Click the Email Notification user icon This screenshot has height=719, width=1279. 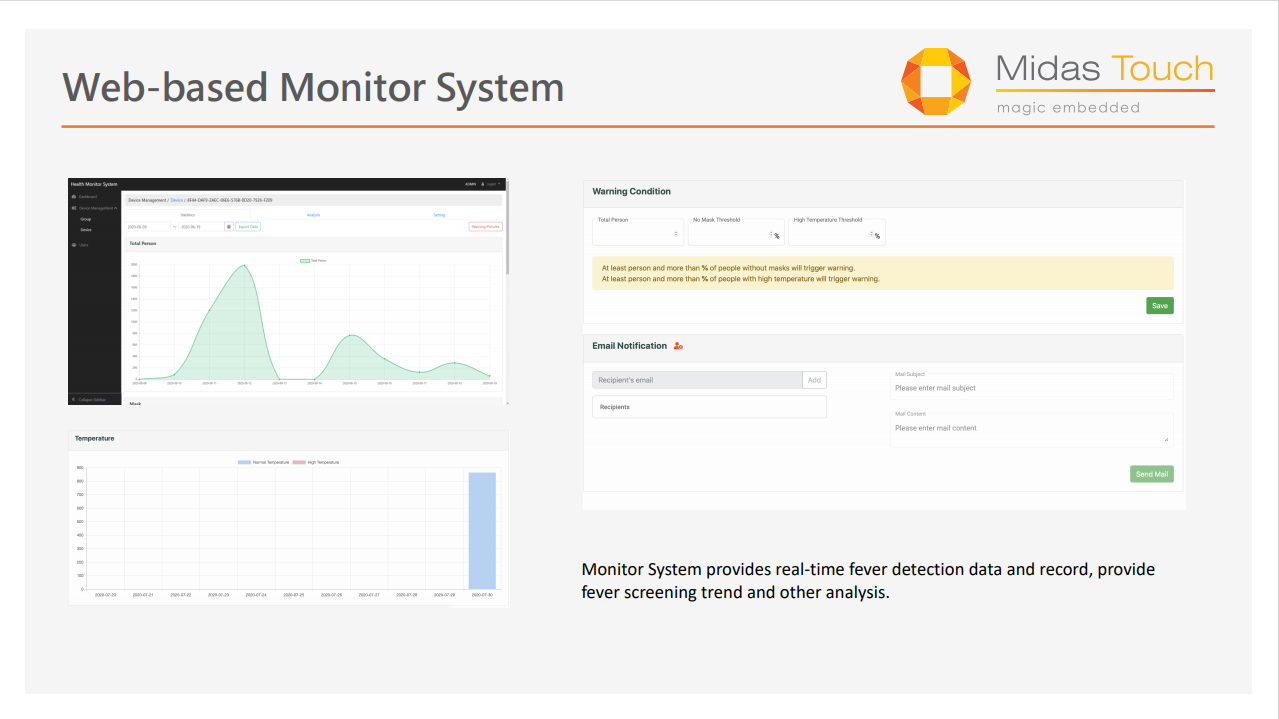coord(678,346)
